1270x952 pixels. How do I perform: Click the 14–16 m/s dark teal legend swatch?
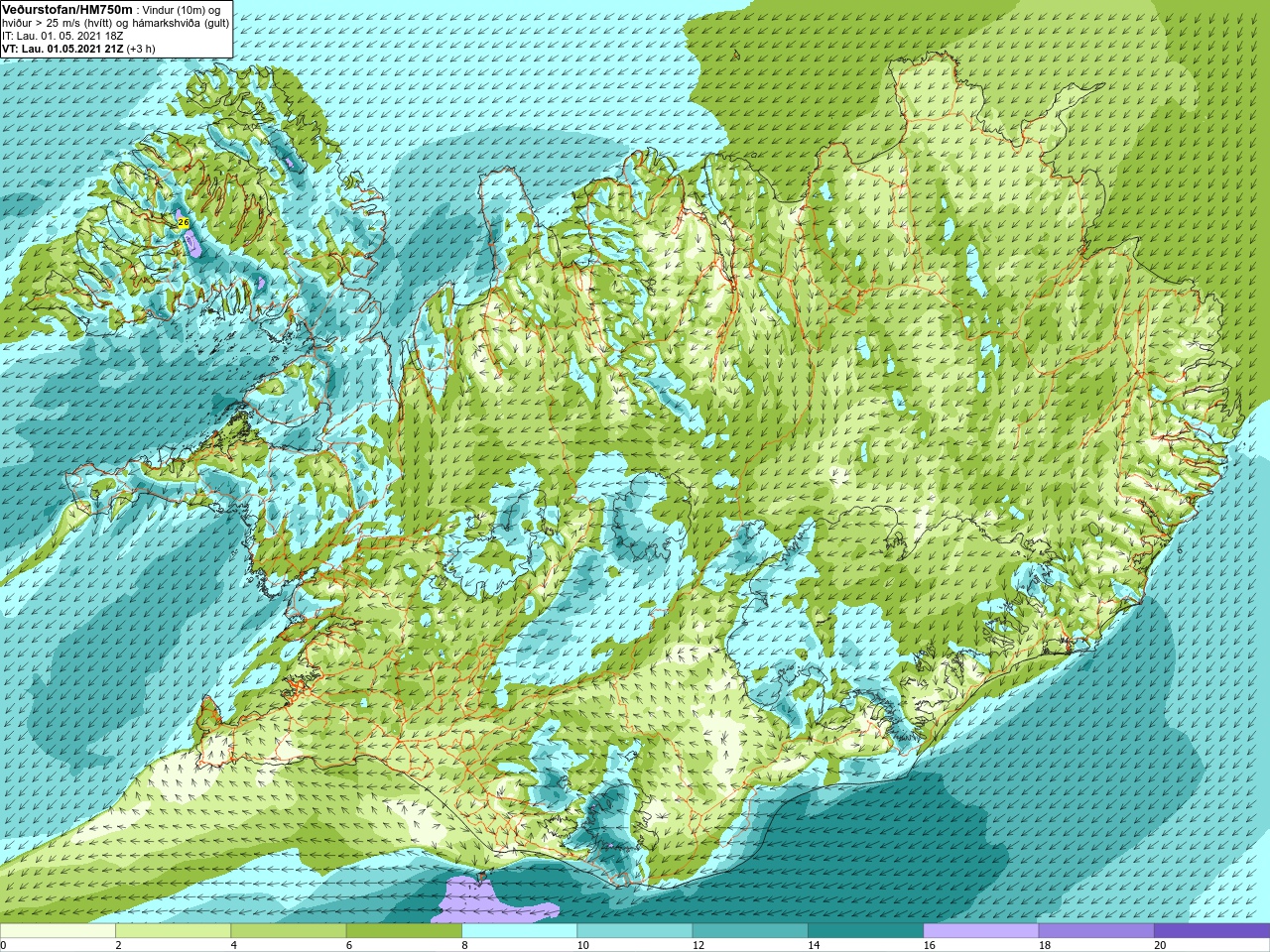tap(865, 930)
